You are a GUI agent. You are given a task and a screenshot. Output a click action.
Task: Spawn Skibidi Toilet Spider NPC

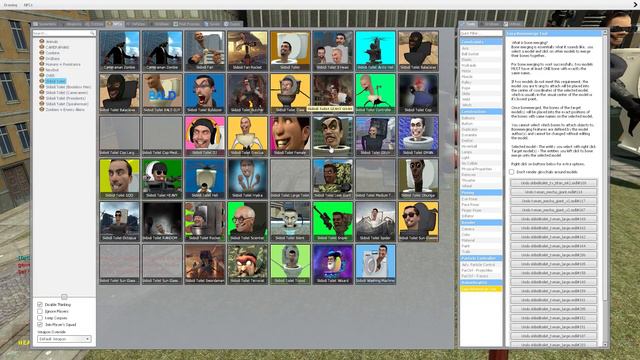(376, 221)
